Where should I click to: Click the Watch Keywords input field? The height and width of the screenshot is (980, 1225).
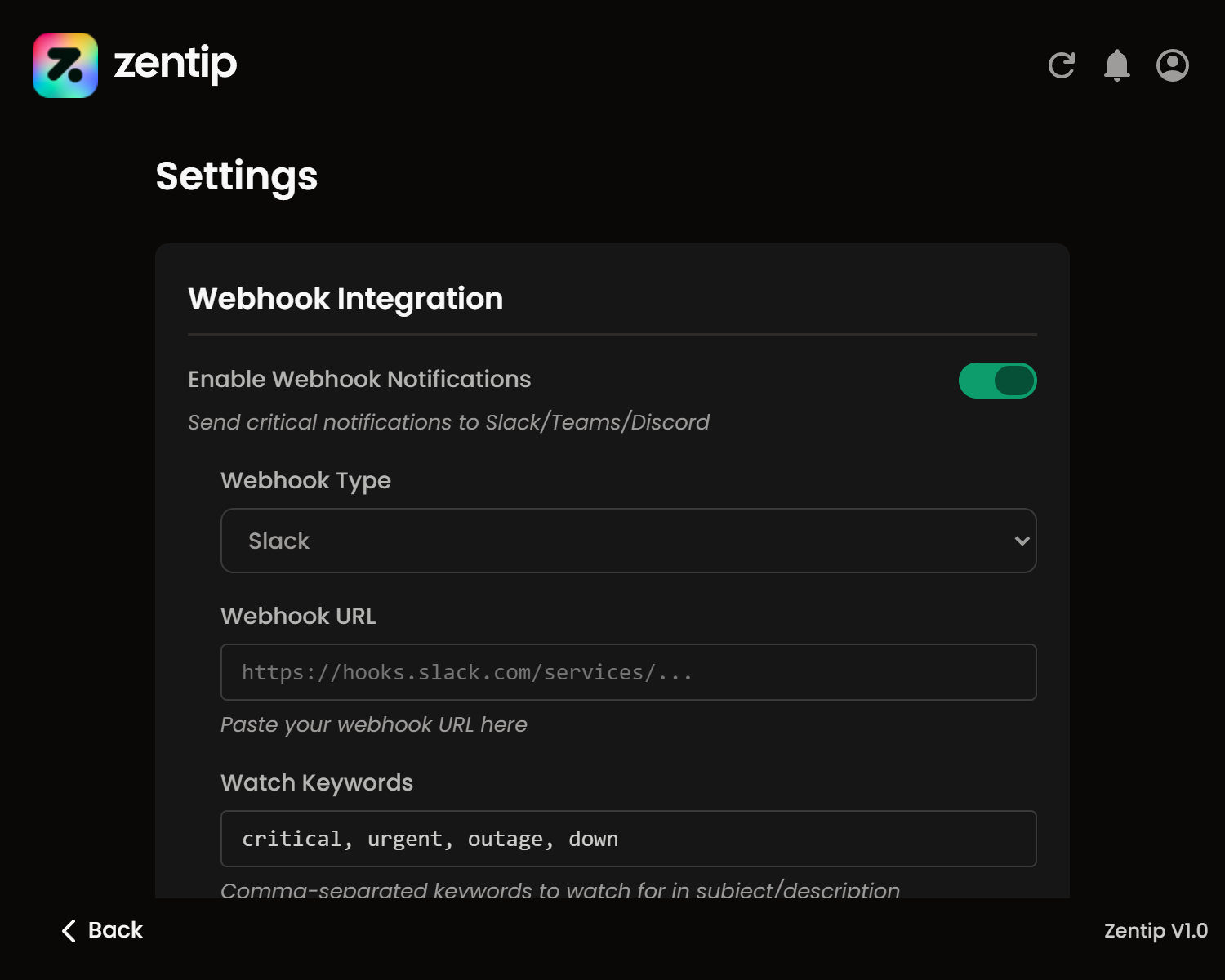[629, 839]
